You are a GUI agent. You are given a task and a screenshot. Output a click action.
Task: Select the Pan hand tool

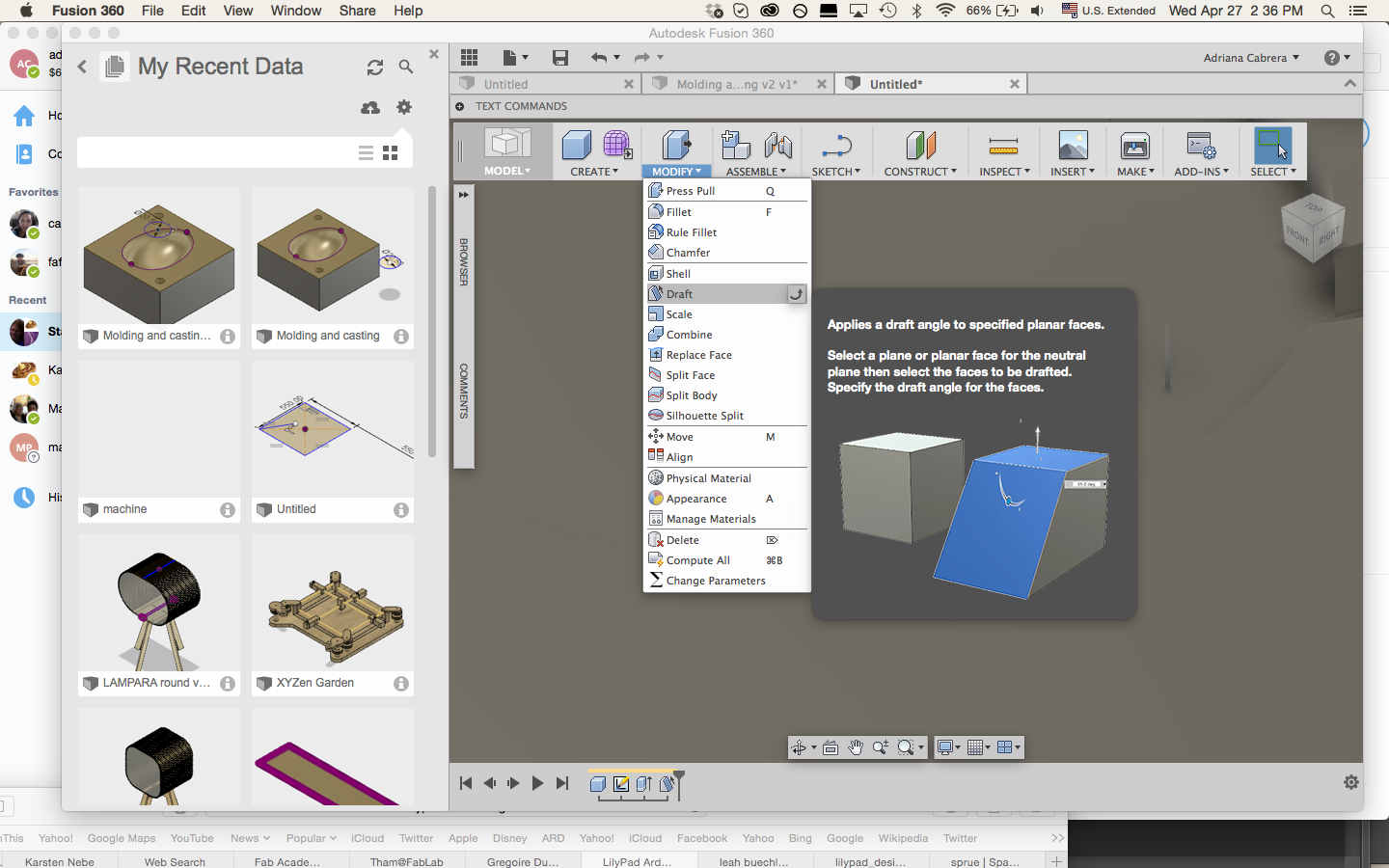click(x=856, y=747)
